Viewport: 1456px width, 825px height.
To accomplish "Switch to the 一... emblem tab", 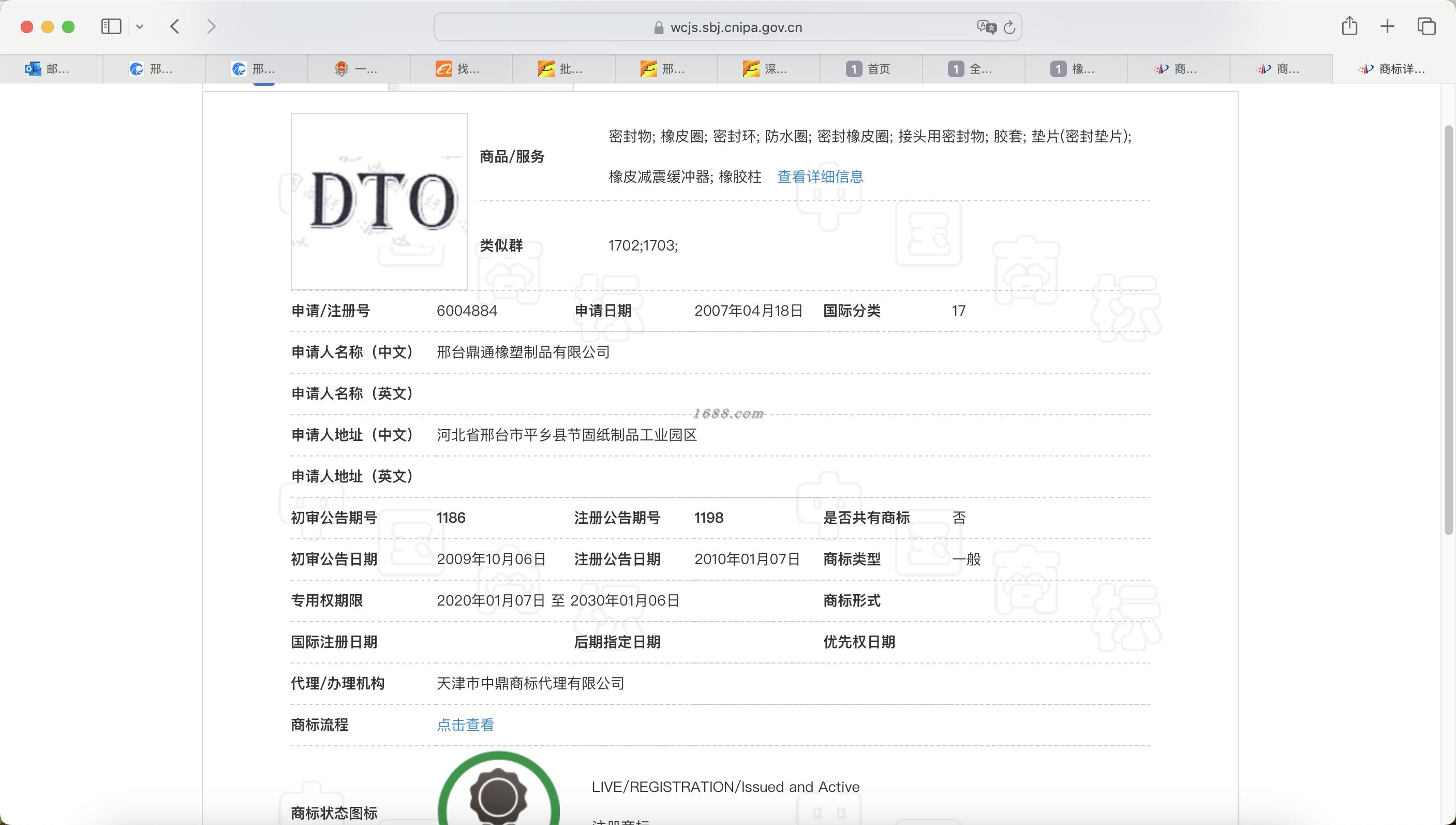I will [x=359, y=69].
